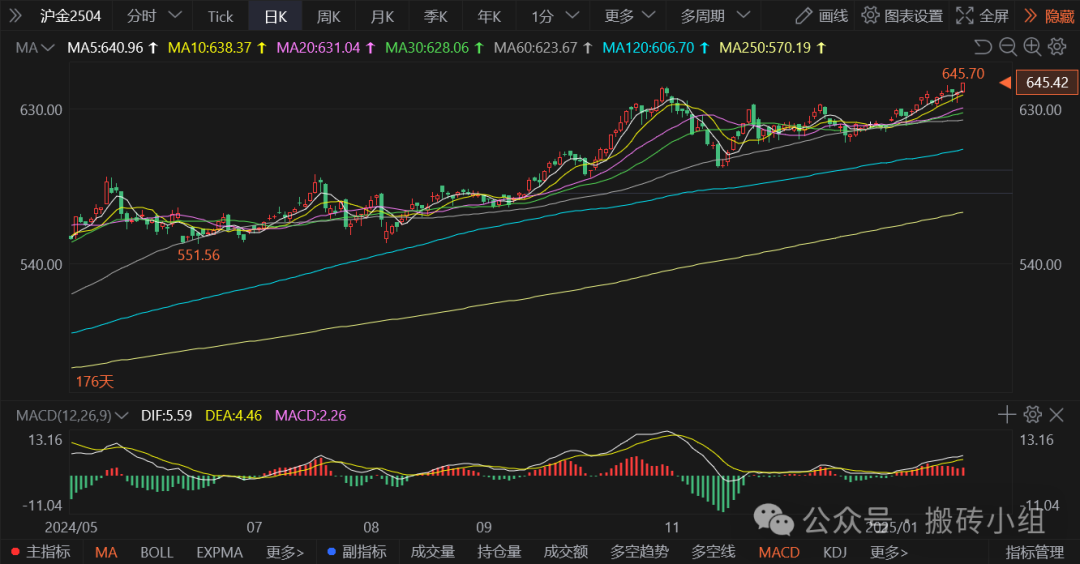
Task: Switch to 周K weekly chart
Action: click(x=329, y=17)
